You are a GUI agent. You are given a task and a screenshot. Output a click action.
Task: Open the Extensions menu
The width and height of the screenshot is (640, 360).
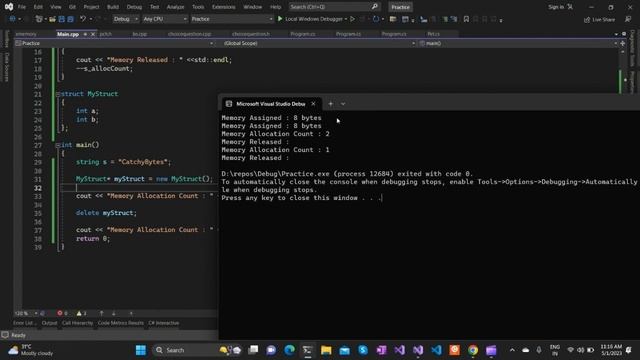[x=224, y=7]
